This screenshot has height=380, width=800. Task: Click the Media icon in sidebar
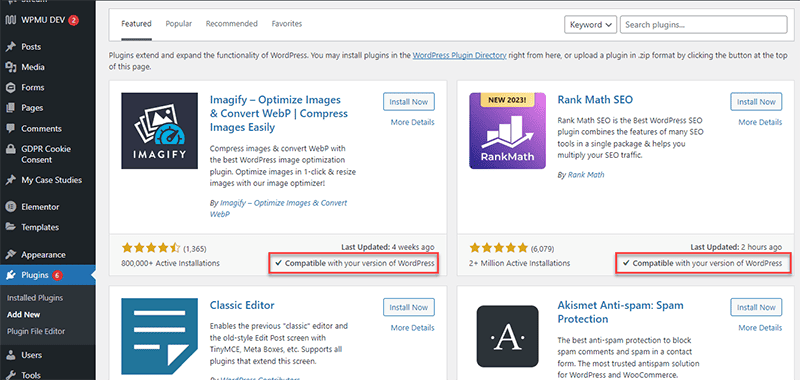[10, 67]
